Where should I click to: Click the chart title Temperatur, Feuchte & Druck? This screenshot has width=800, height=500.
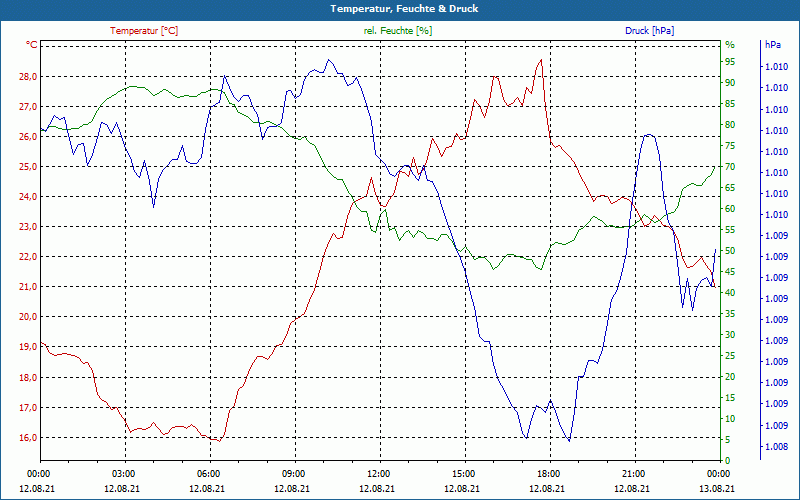(x=404, y=9)
